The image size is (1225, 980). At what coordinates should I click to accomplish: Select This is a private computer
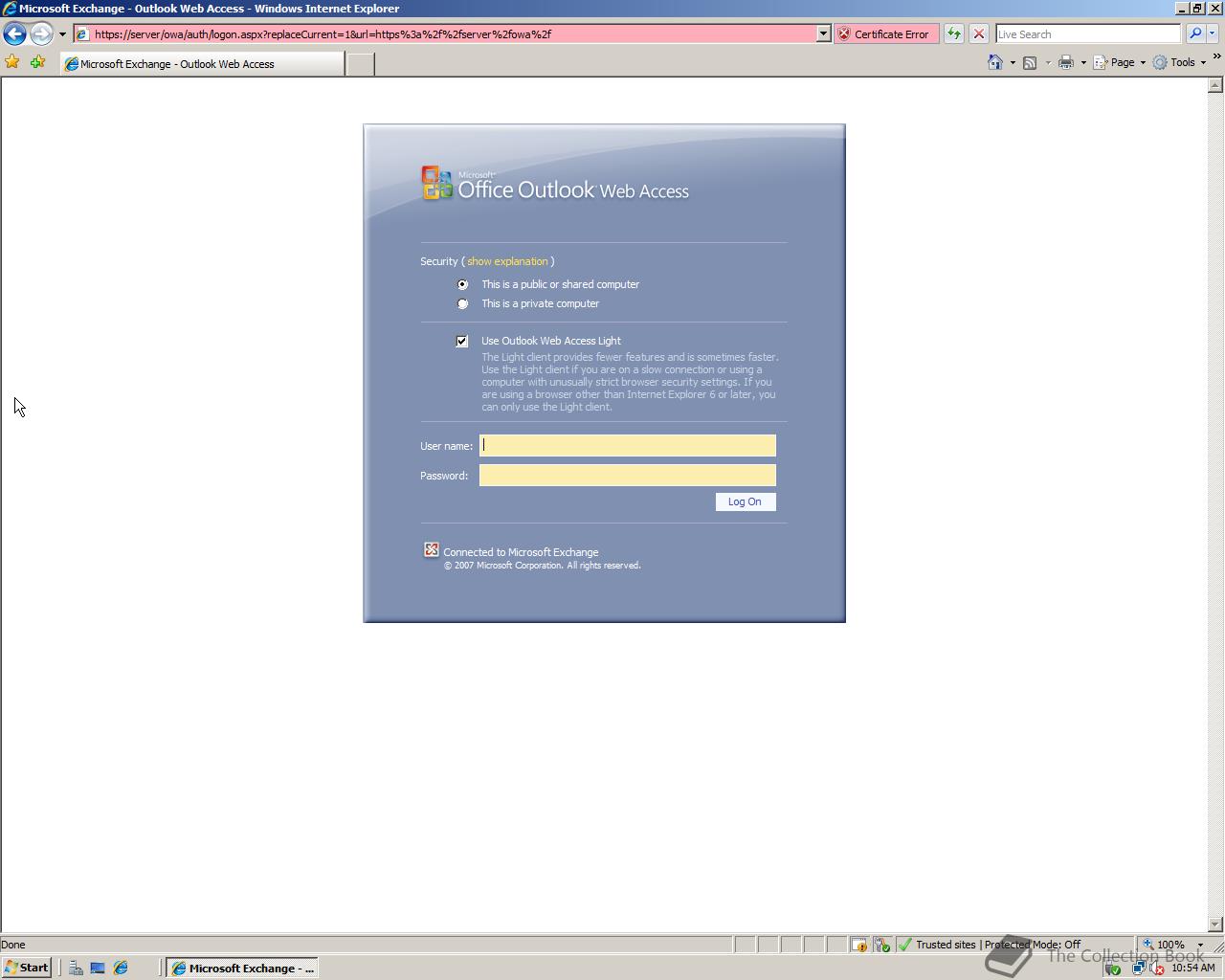(463, 303)
